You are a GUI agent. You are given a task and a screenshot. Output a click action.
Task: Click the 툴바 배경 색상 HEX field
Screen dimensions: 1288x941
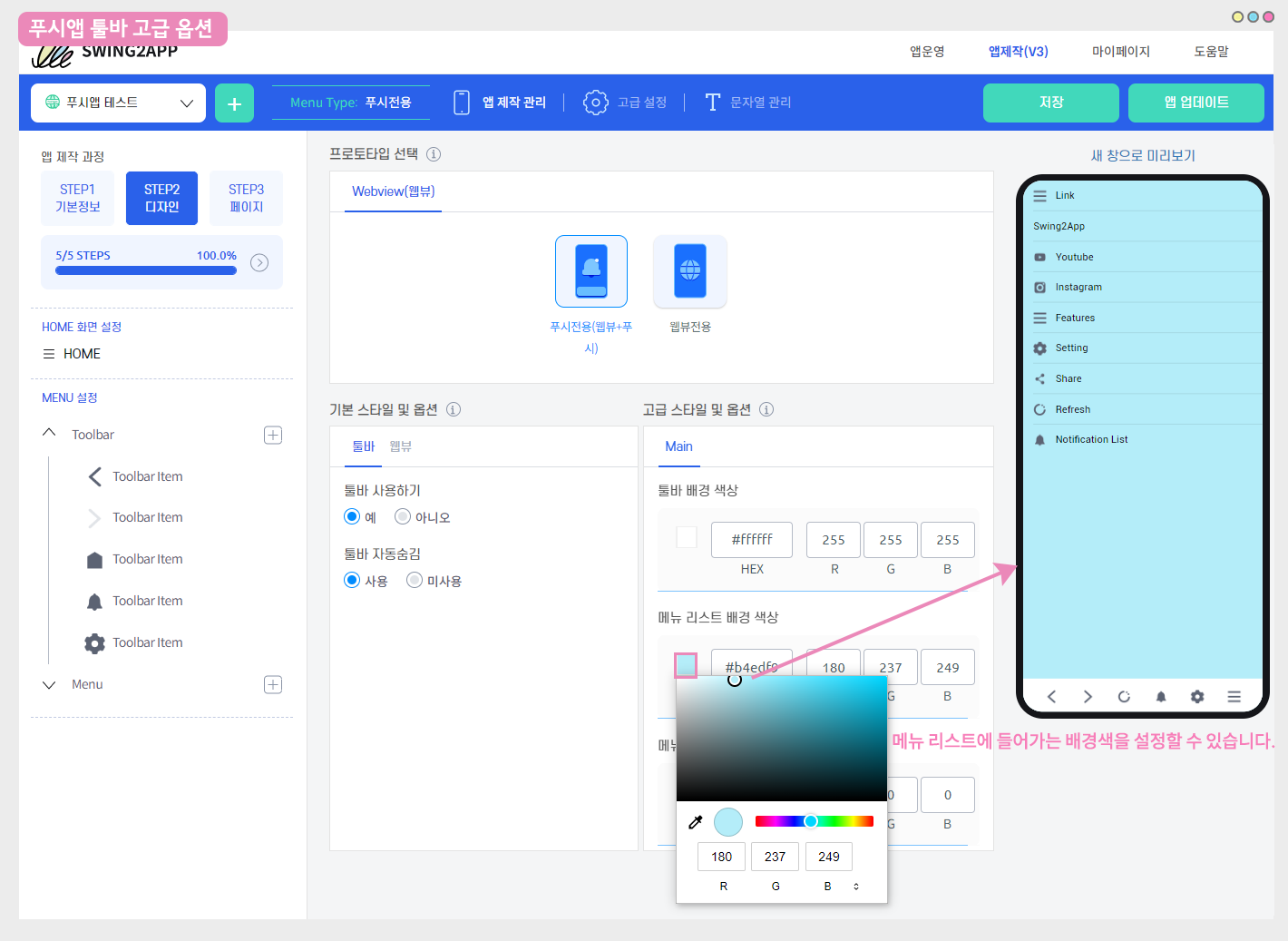click(752, 540)
